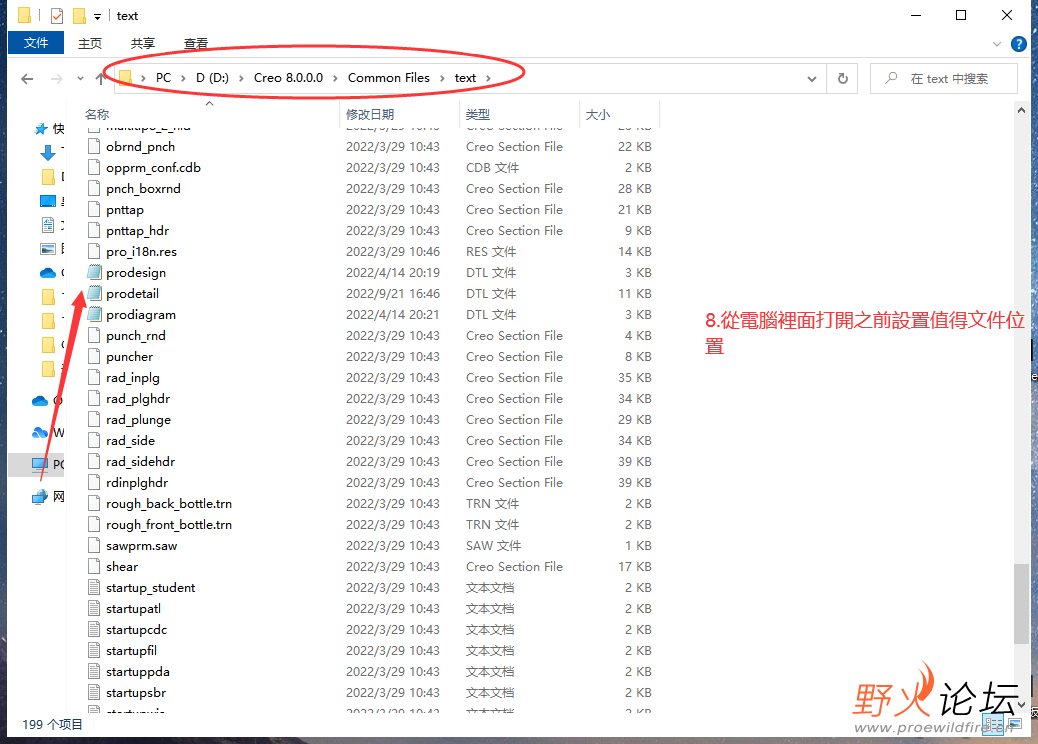Select the prodiagram DTL file icon

pyautogui.click(x=95, y=314)
